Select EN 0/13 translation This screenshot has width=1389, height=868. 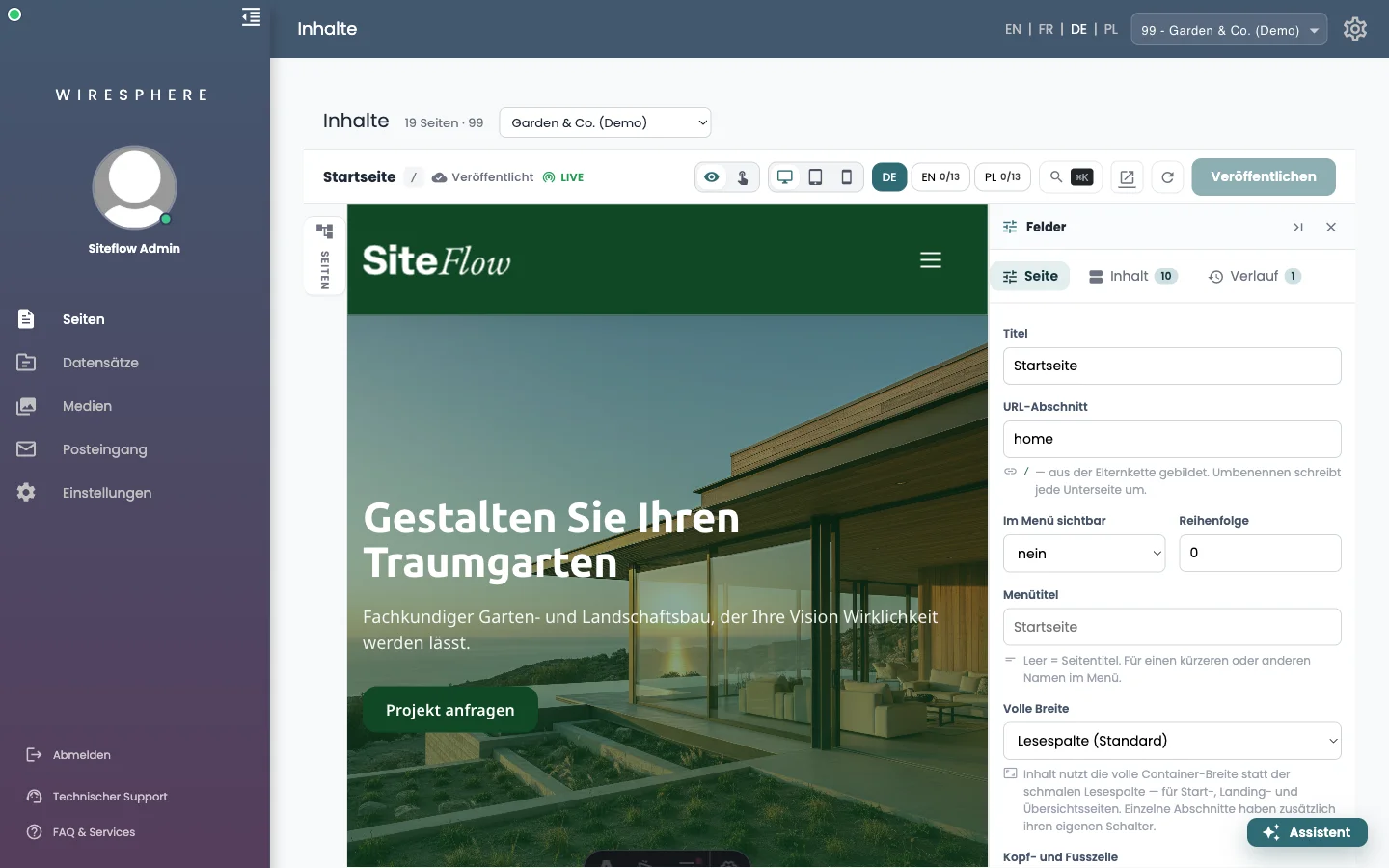tap(940, 177)
